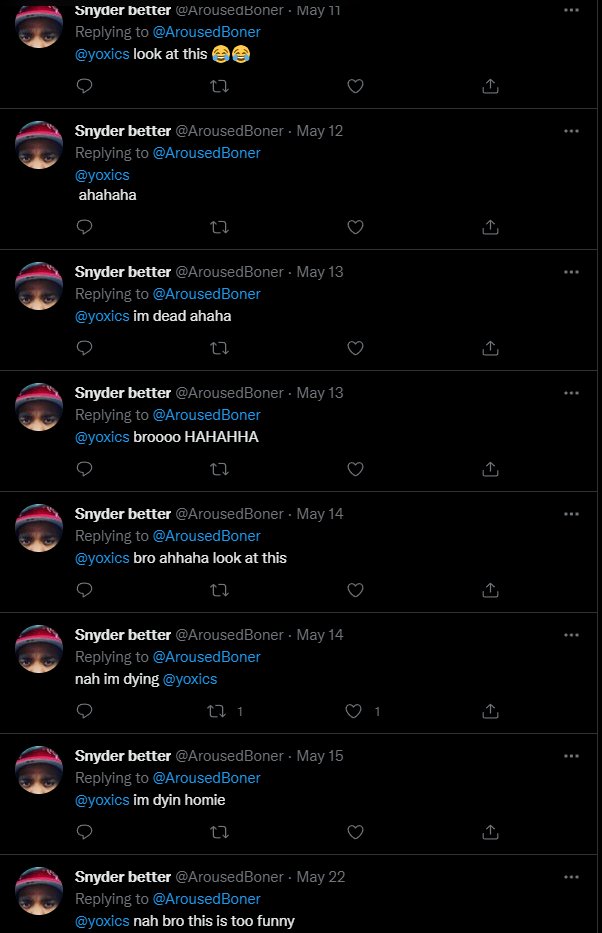
Task: Click @ArousedBoner reply link in May 12 tweet
Action: tap(206, 153)
